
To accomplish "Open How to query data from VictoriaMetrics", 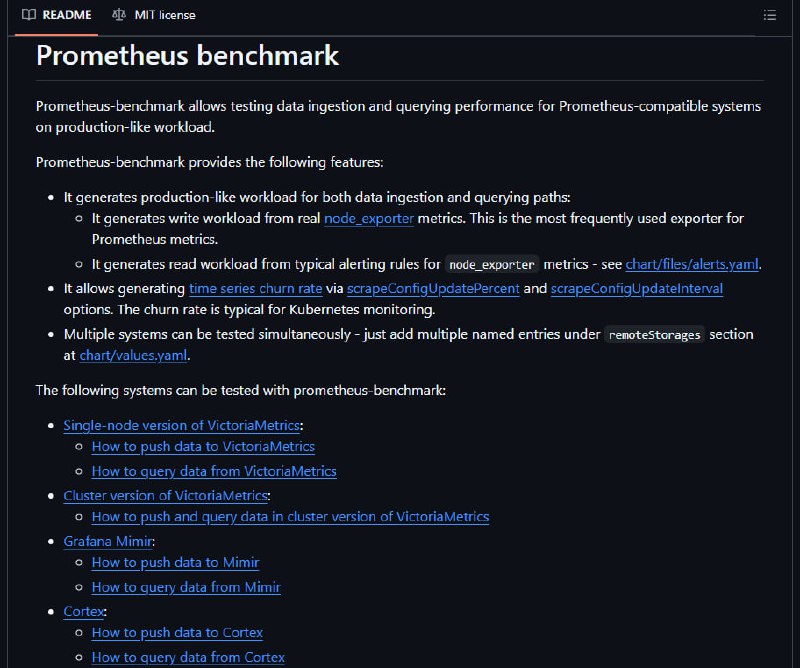I will pyautogui.click(x=214, y=471).
